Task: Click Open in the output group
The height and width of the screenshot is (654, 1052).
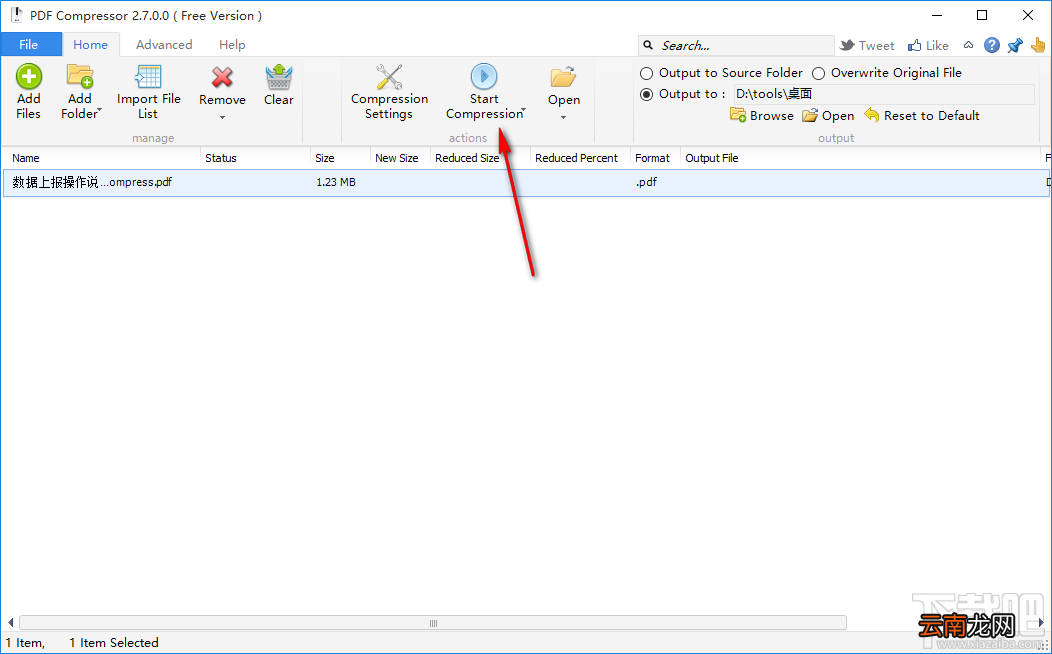Action: click(829, 115)
